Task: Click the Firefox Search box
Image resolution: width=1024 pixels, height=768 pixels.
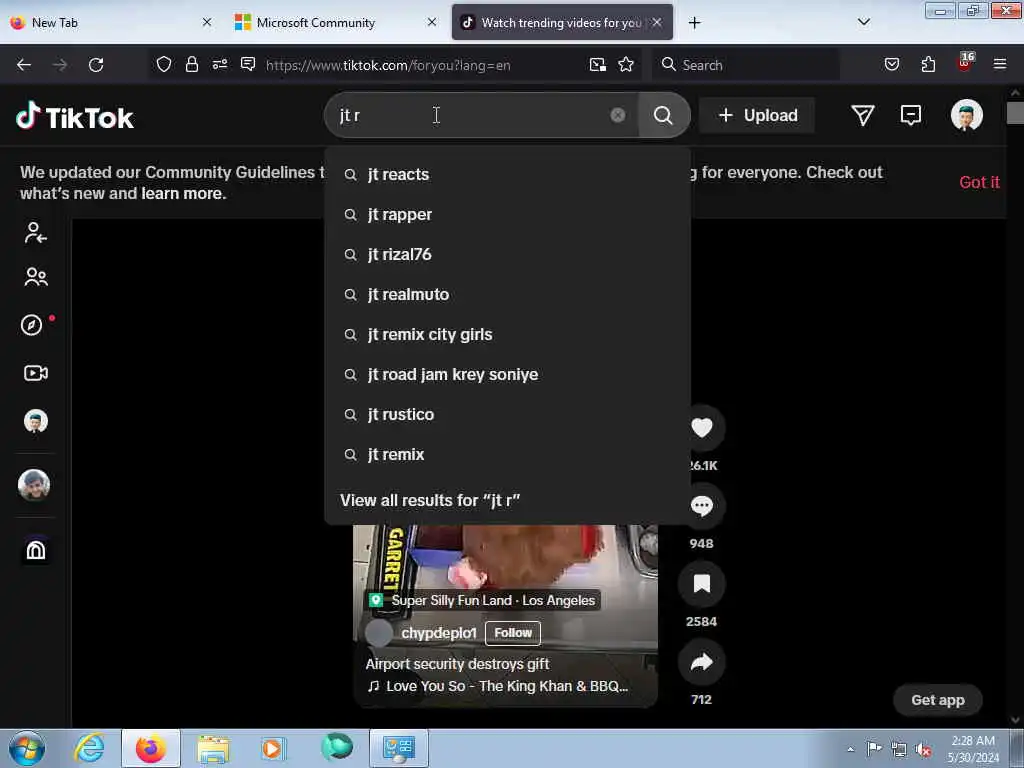Action: pos(746,65)
